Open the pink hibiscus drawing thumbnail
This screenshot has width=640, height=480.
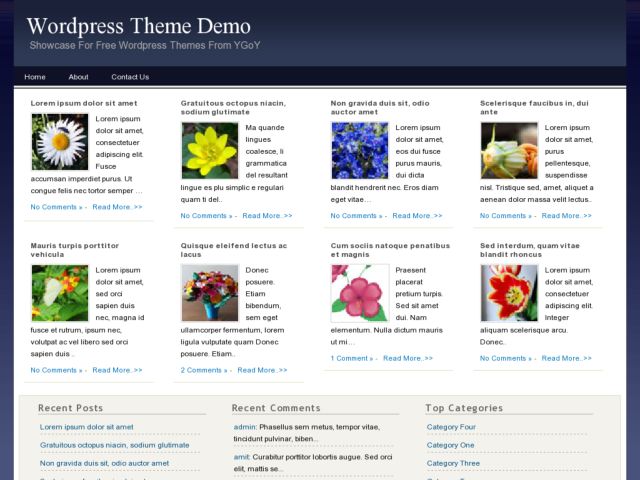[x=360, y=293]
